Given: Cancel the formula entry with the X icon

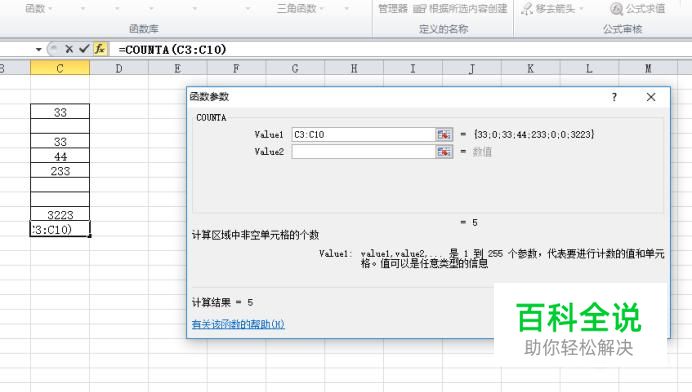Looking at the screenshot, I should coord(69,49).
